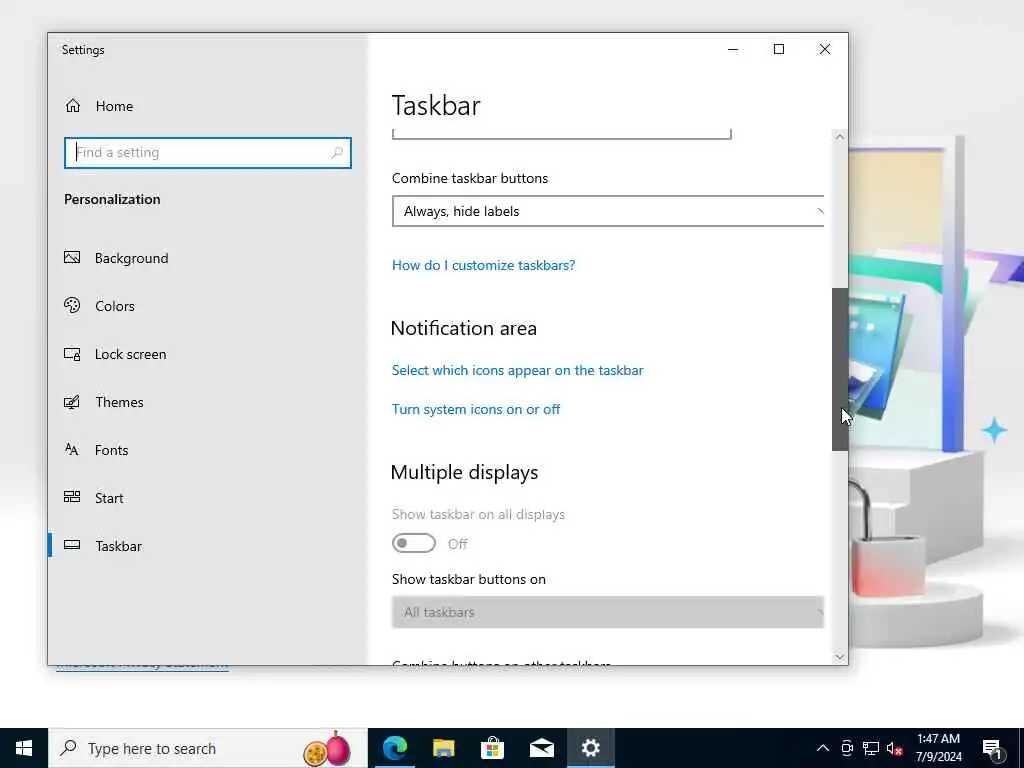Launch Microsoft Edge from taskbar

[x=394, y=748]
